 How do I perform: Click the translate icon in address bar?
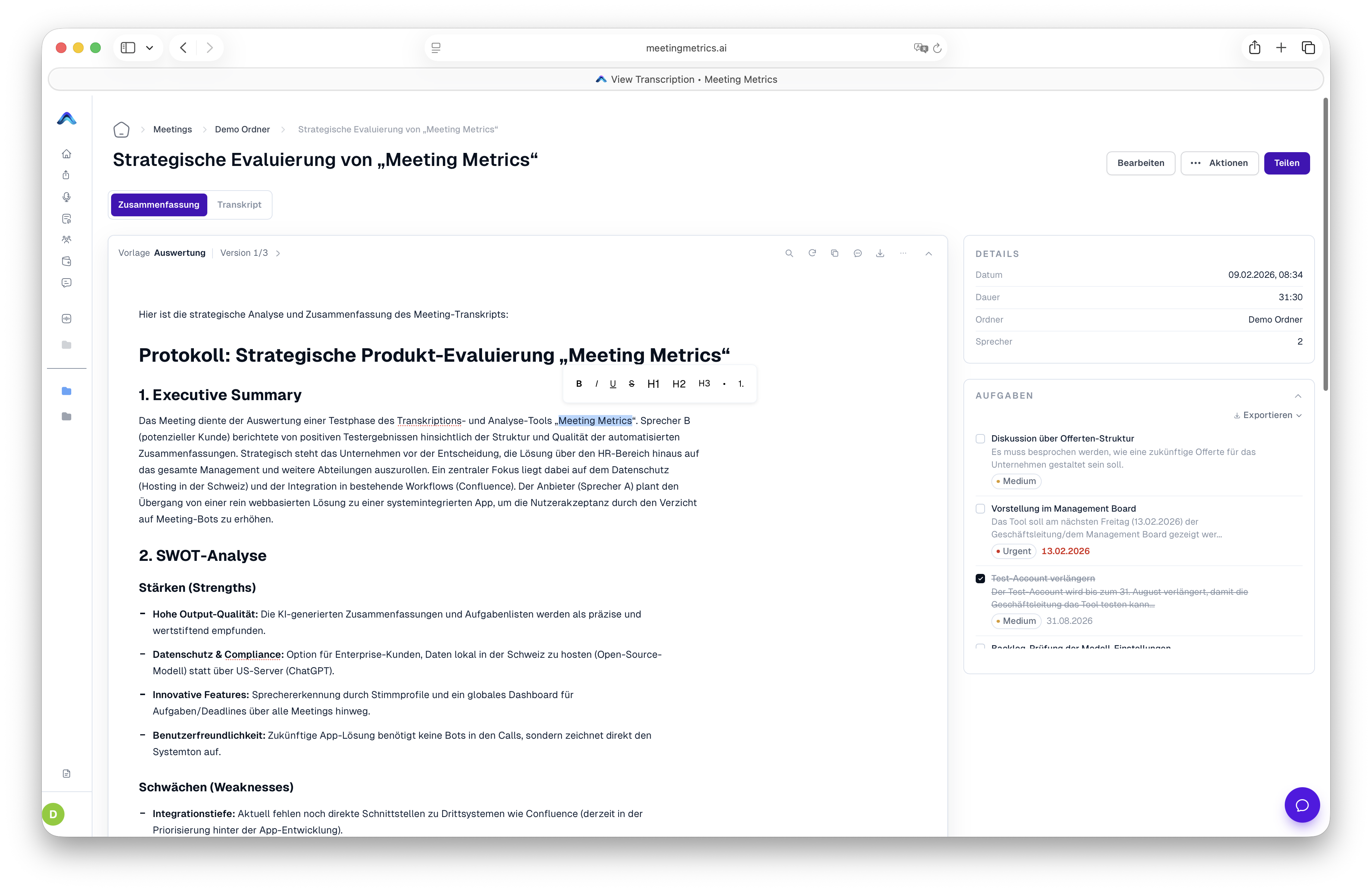921,48
